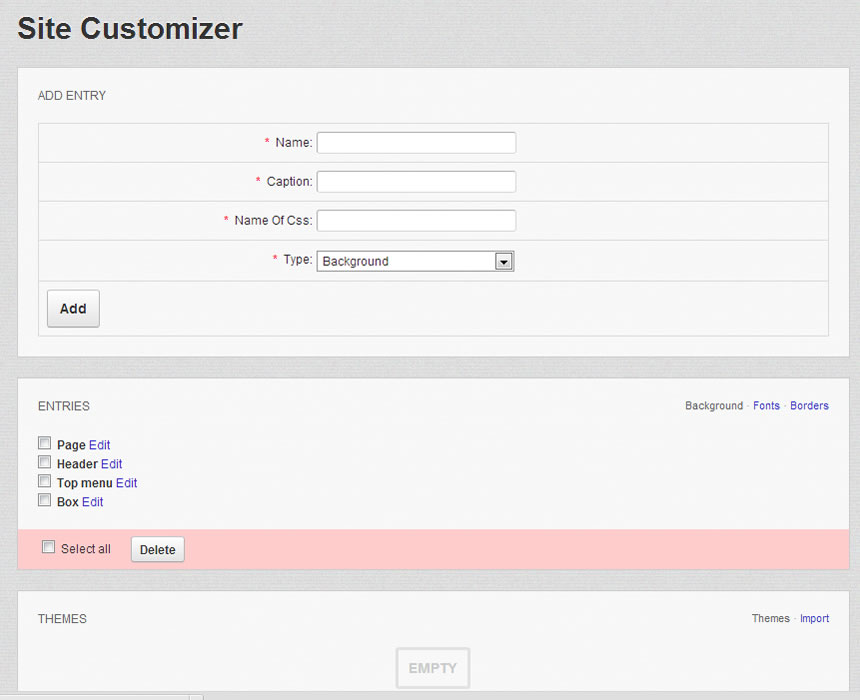Edit the Header entry
The height and width of the screenshot is (700, 860).
tap(111, 464)
